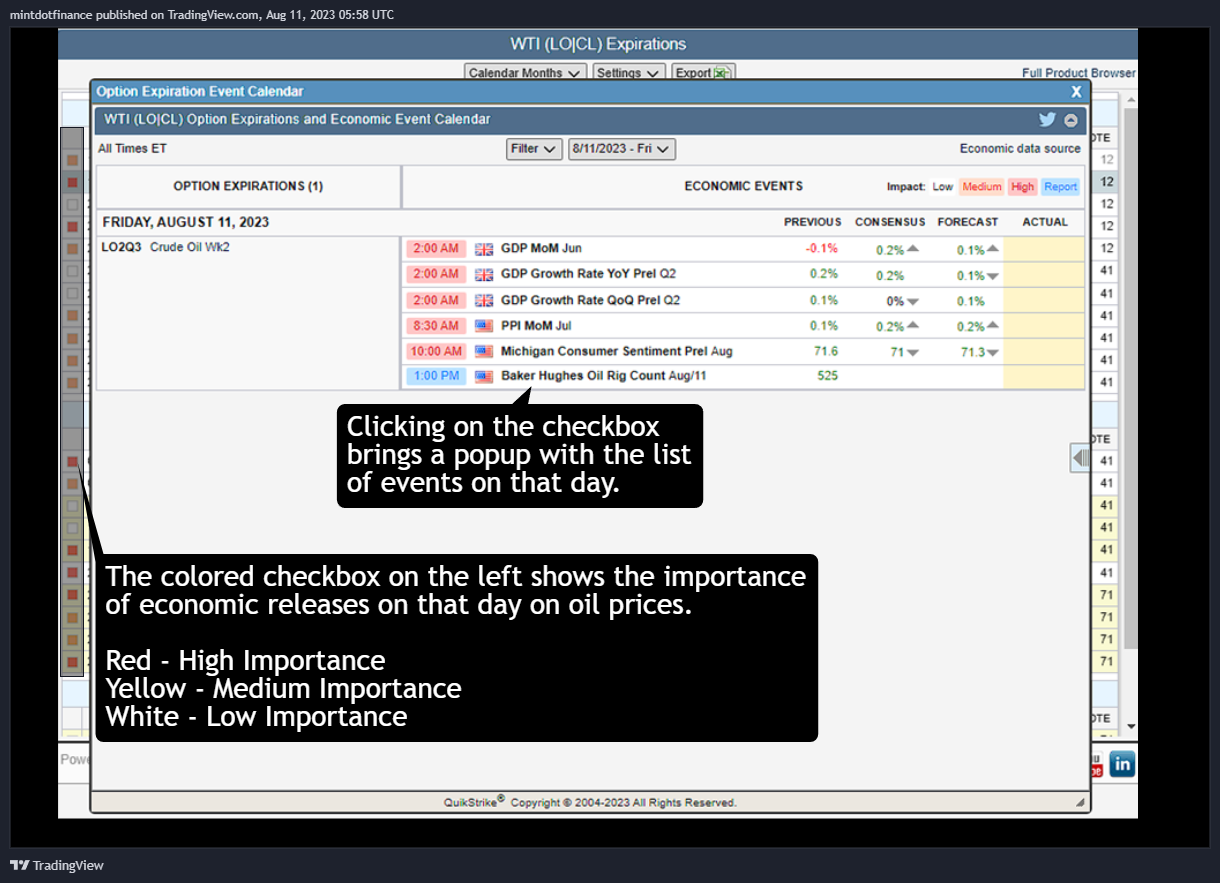Click the High impact legend chip
1220x883 pixels.
[1022, 187]
